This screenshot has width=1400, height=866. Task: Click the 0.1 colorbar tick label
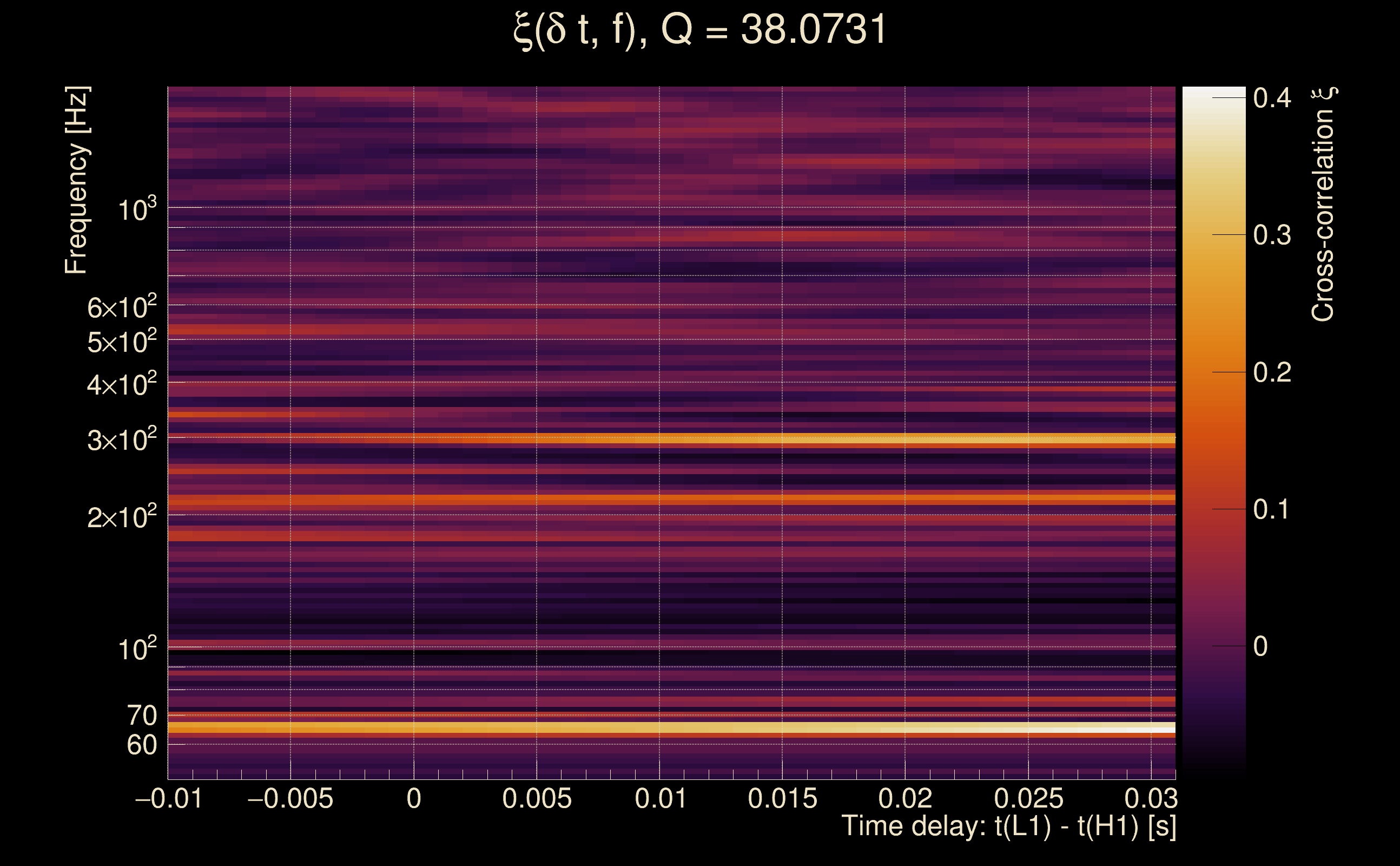click(x=1271, y=509)
